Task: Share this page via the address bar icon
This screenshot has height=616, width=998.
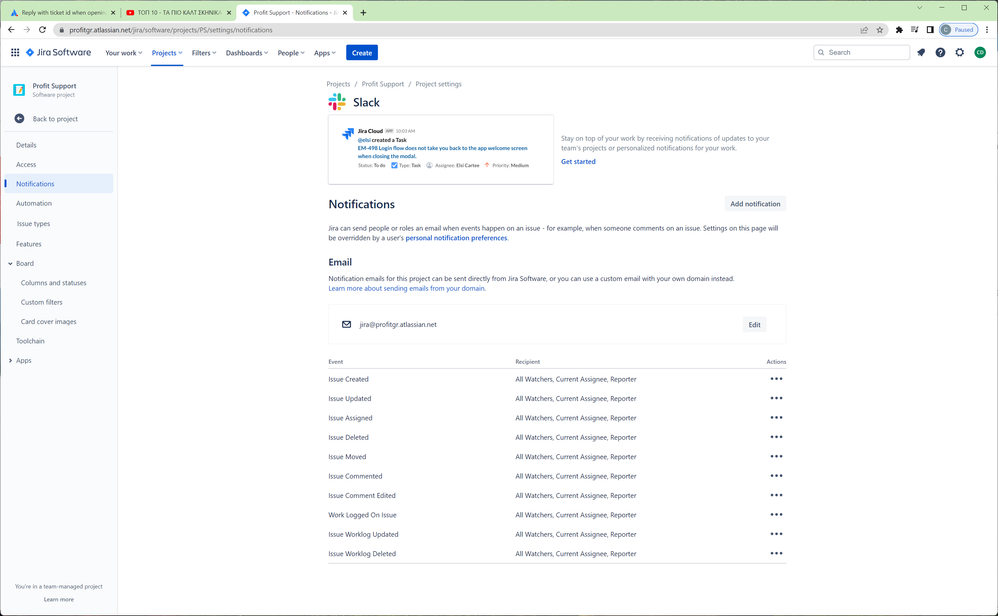Action: pos(864,30)
